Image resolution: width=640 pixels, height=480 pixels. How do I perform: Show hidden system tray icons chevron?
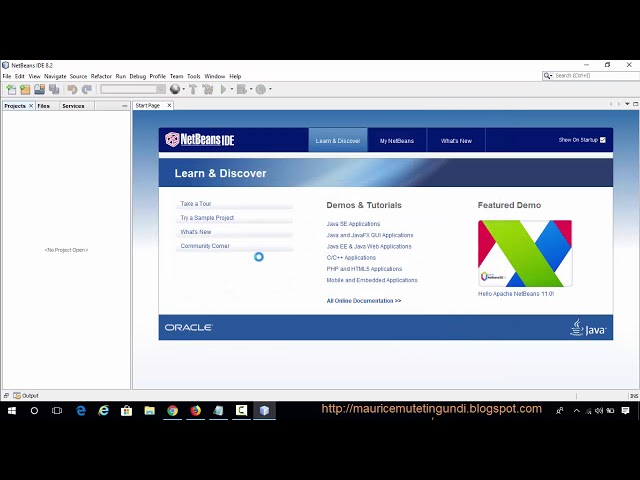576,411
